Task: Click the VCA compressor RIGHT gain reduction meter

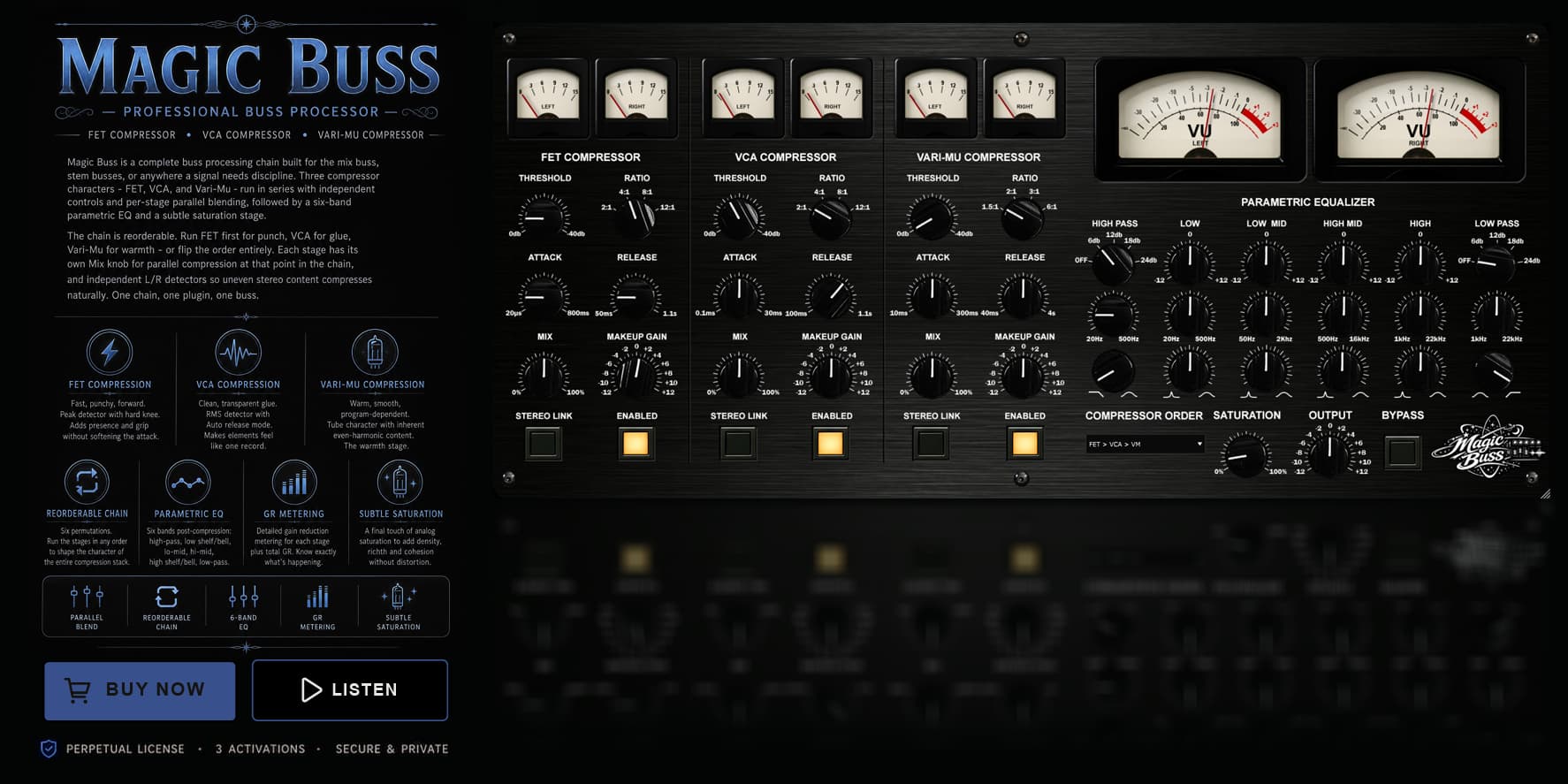Action: [832, 97]
